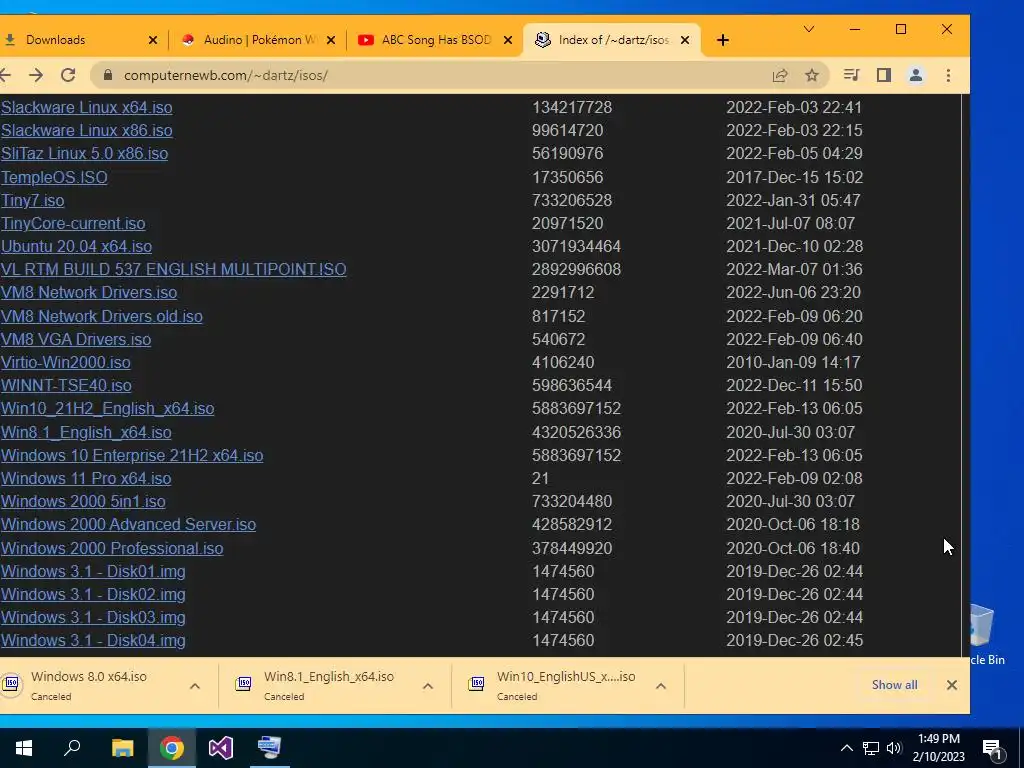Click the Chrome taskbar icon
1024x768 pixels.
pos(172,748)
